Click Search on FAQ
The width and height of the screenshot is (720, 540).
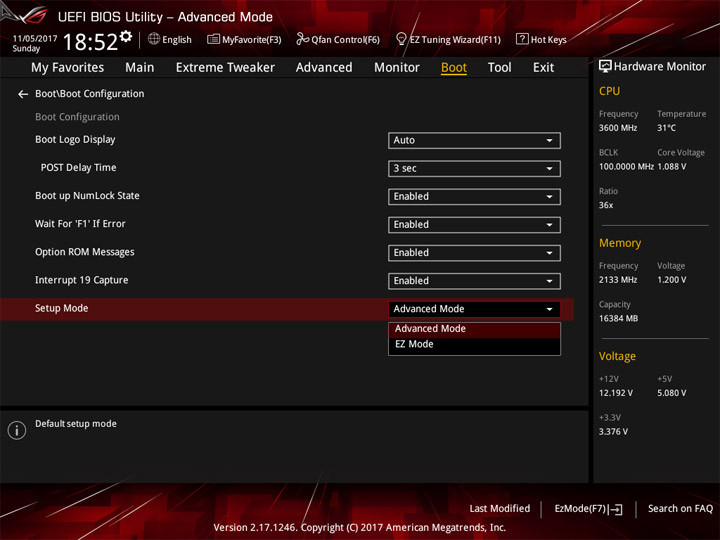coord(680,509)
